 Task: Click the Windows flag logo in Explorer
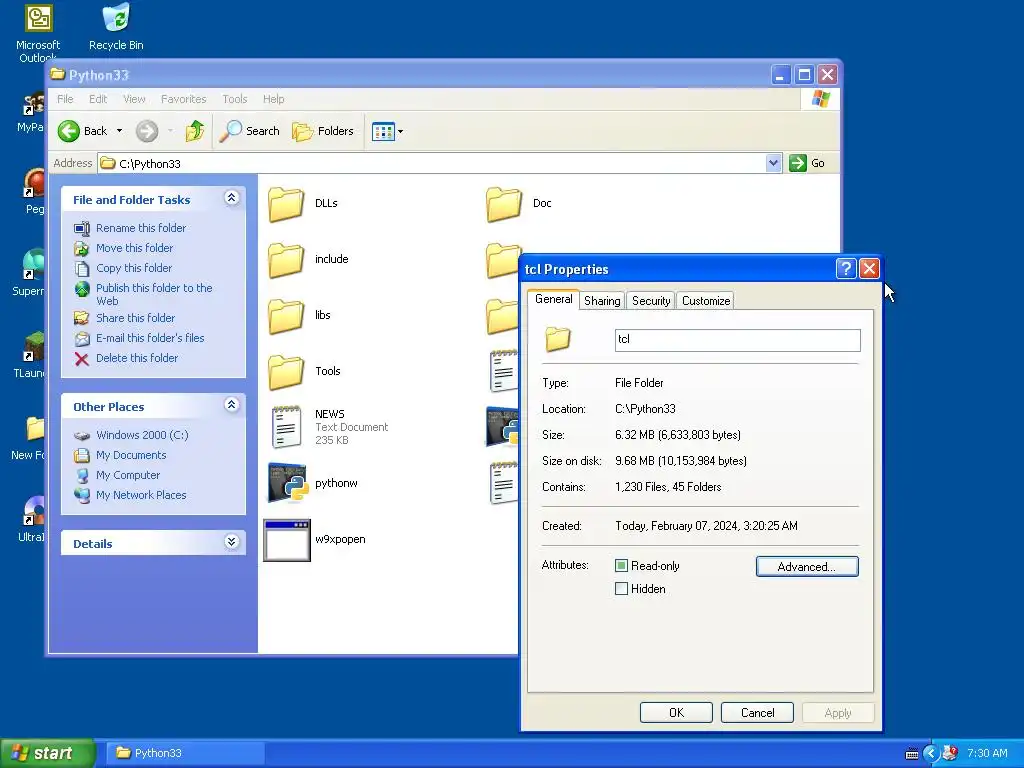pos(820,99)
